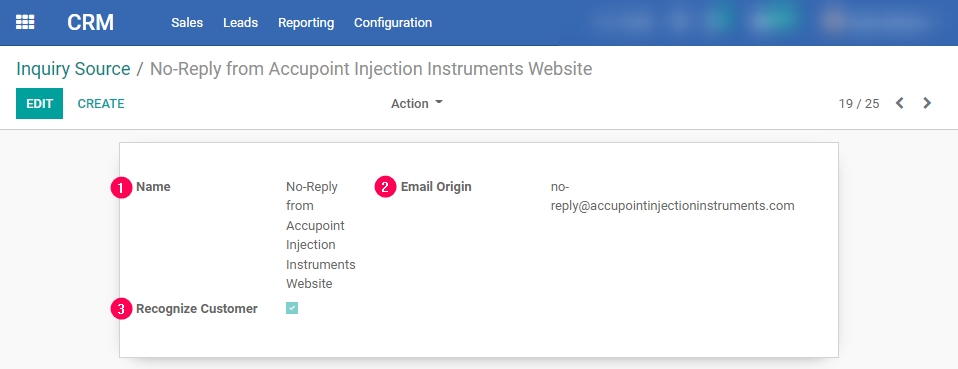Viewport: 958px width, 369px height.
Task: Open the Leads menu
Action: point(241,23)
